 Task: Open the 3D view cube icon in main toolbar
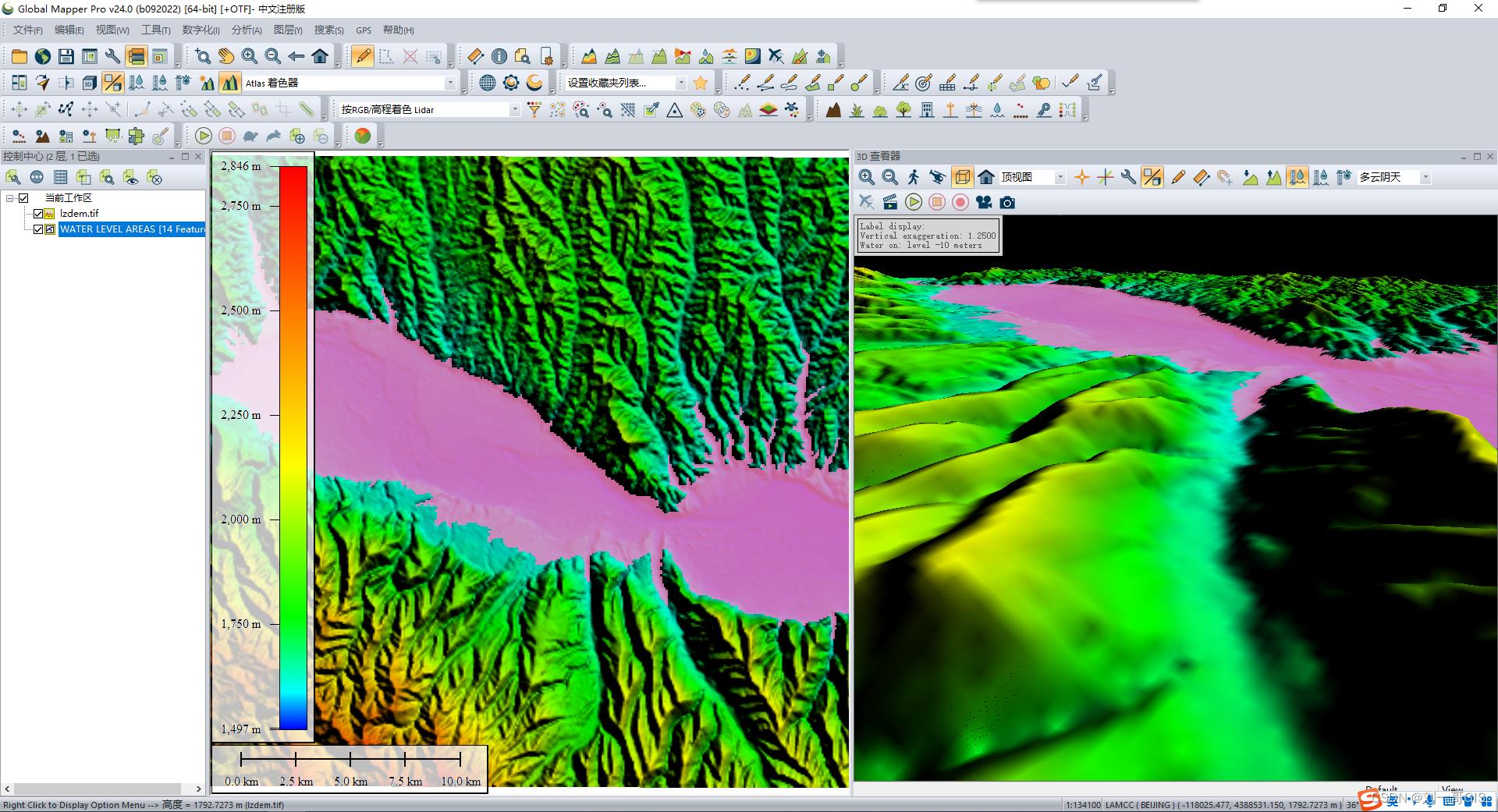[x=90, y=83]
